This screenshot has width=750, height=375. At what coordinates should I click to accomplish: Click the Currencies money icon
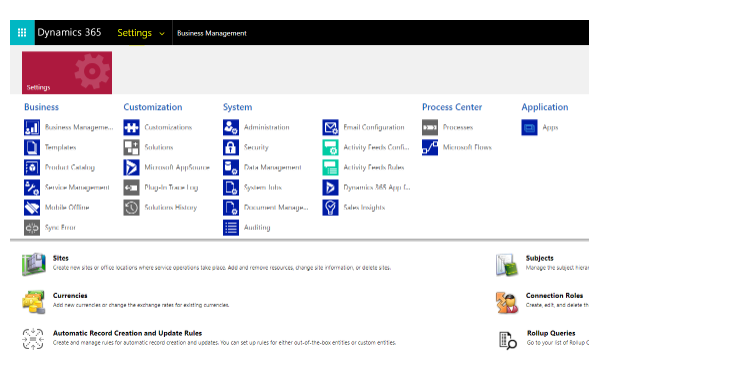[x=33, y=302]
